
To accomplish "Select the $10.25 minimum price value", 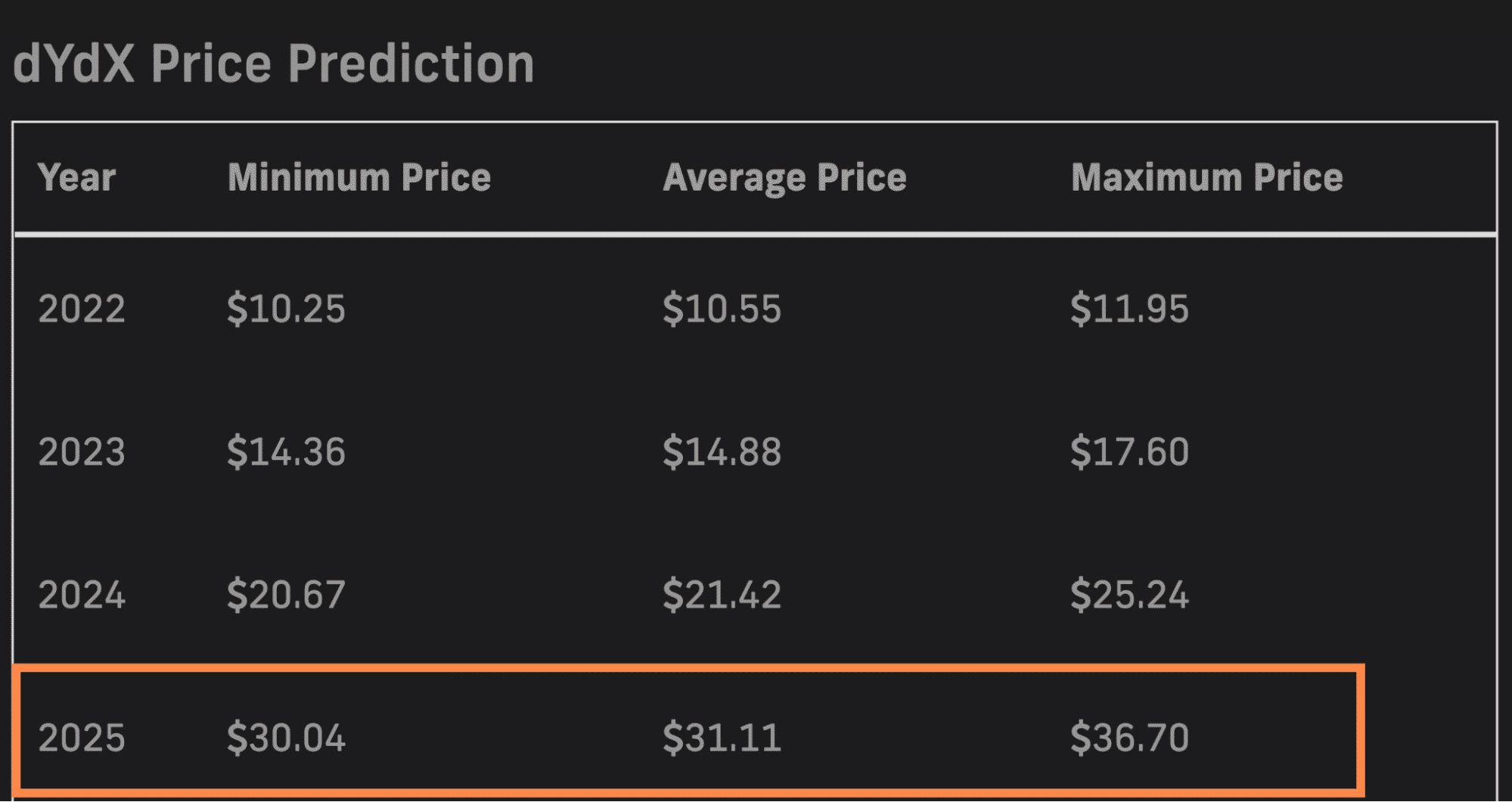I will point(286,309).
